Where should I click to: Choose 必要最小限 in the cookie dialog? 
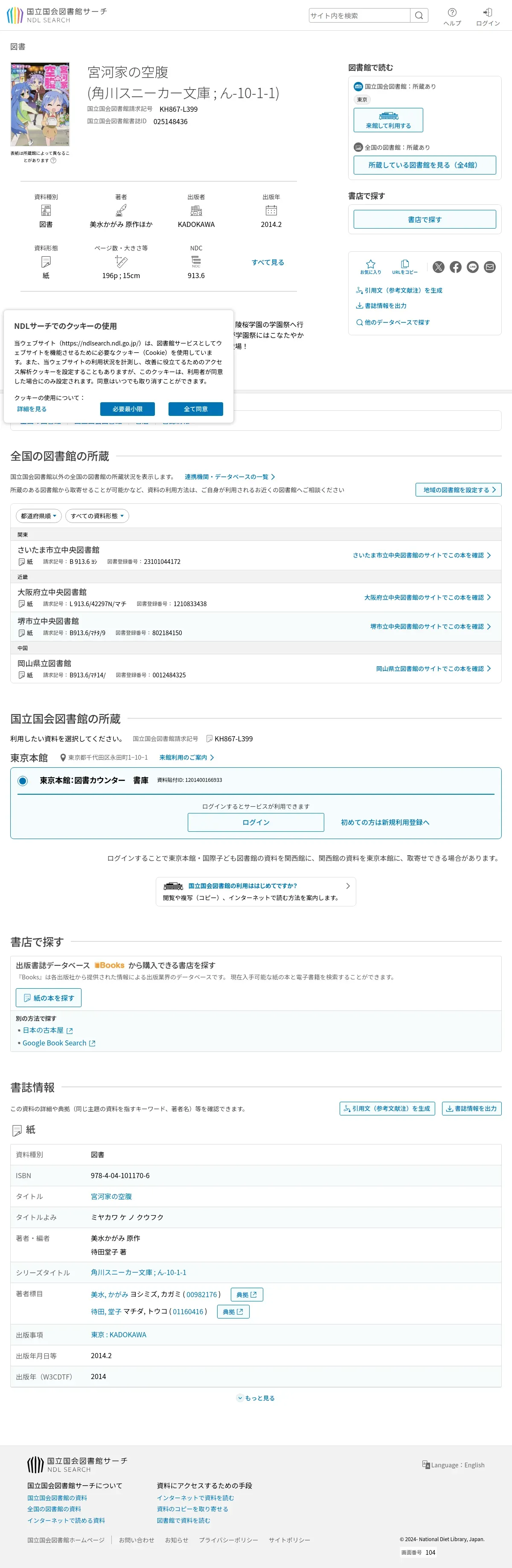pos(127,409)
